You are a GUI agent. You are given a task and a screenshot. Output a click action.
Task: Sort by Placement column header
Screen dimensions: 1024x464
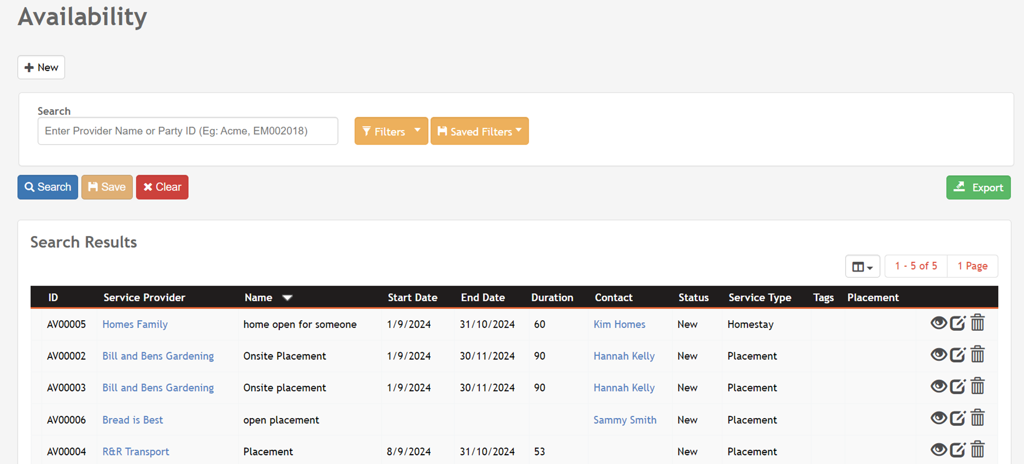[873, 297]
